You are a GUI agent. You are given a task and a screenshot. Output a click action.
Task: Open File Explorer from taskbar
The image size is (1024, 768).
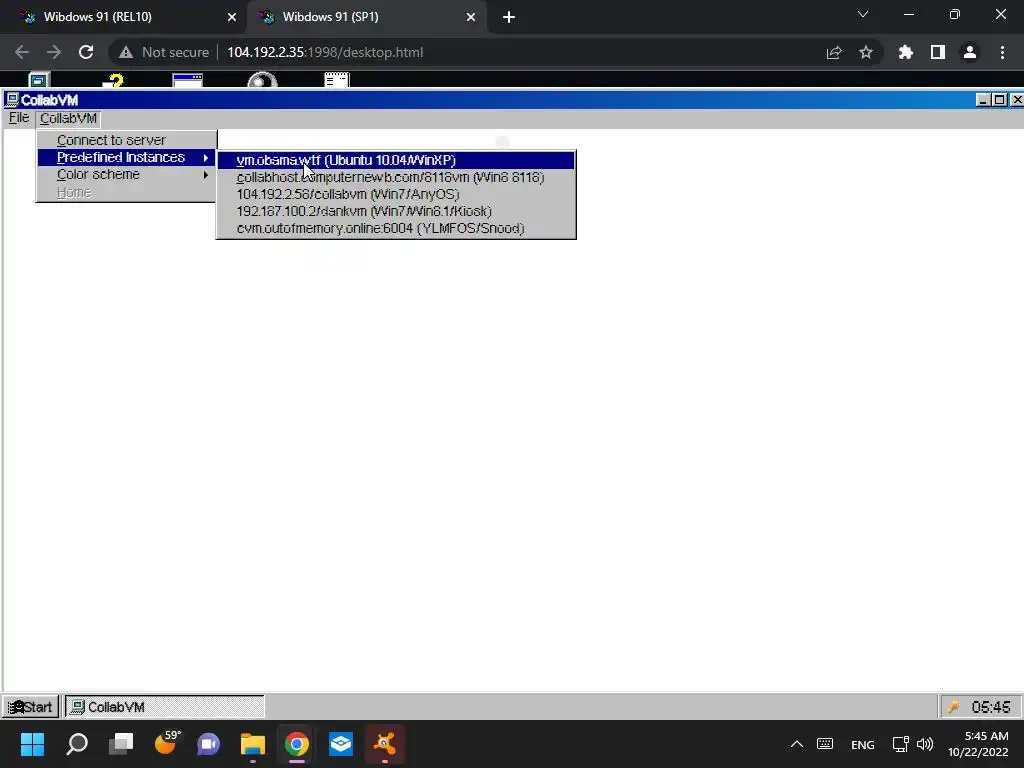253,744
